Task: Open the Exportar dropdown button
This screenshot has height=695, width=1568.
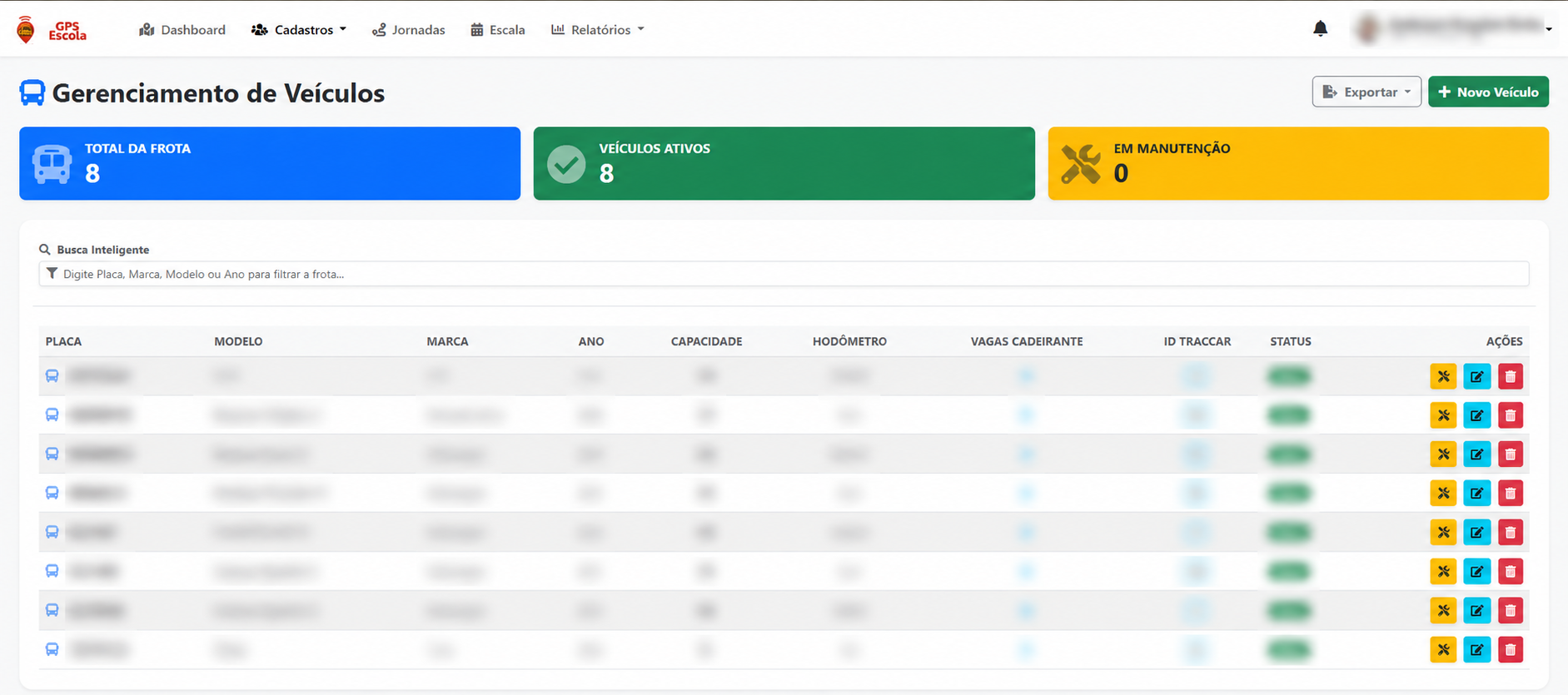Action: pos(1366,92)
